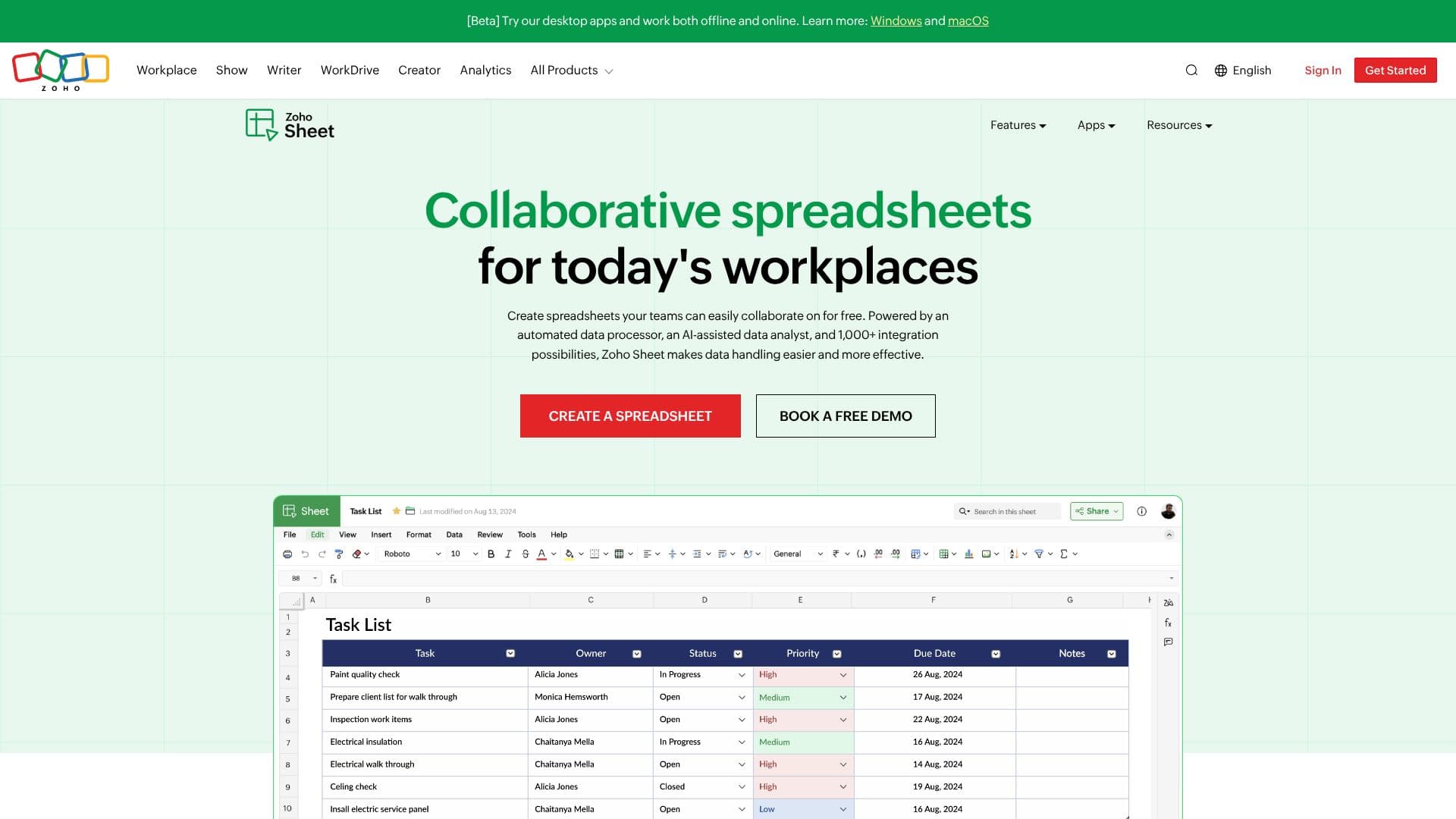Click the AutoSum sigma icon
The image size is (1456, 819).
[1064, 554]
